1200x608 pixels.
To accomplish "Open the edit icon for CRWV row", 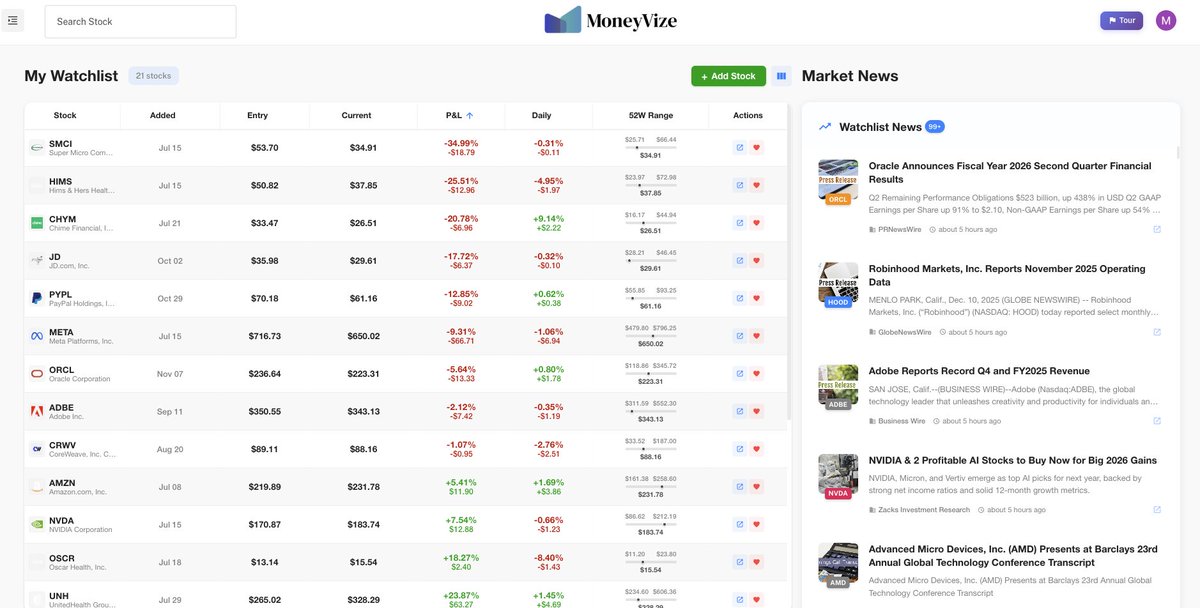I will click(x=740, y=449).
